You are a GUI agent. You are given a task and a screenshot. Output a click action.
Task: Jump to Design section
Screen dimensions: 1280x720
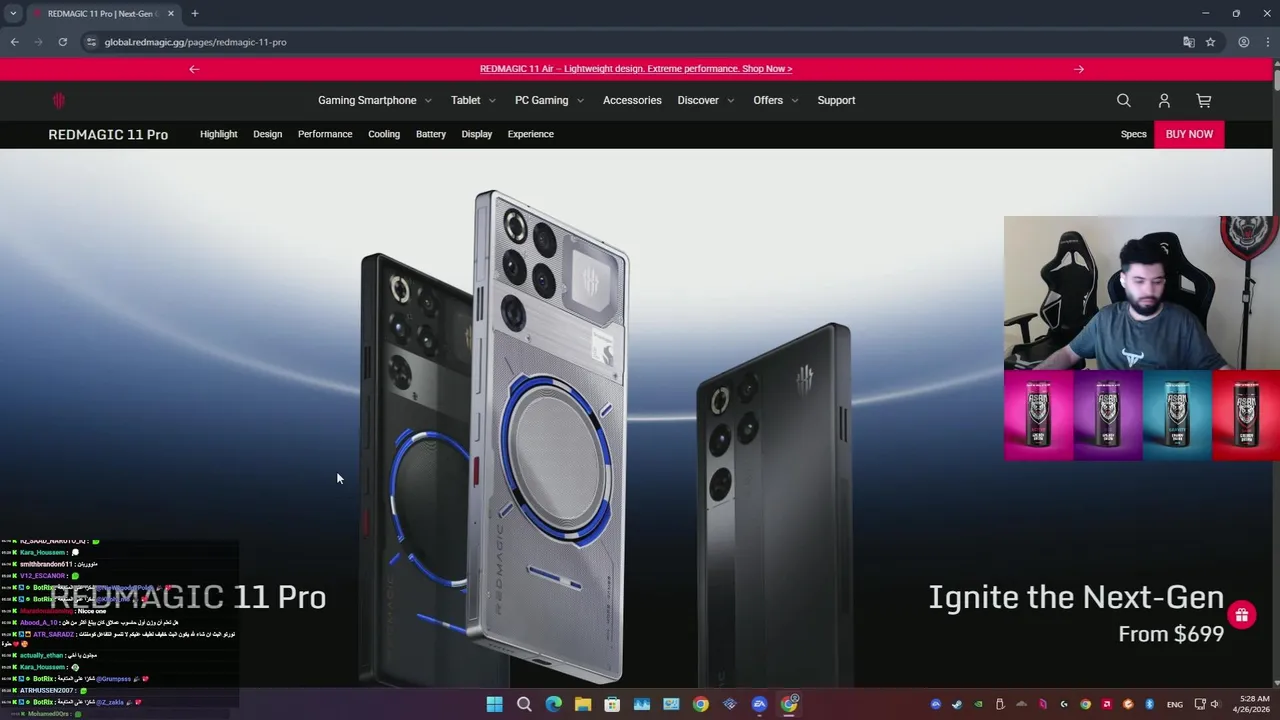click(267, 134)
